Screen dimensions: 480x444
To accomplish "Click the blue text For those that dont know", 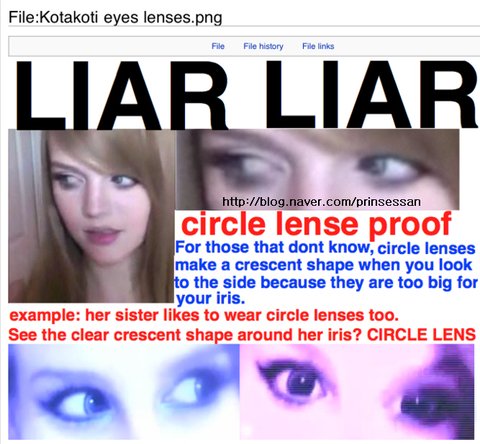I will click(274, 247).
